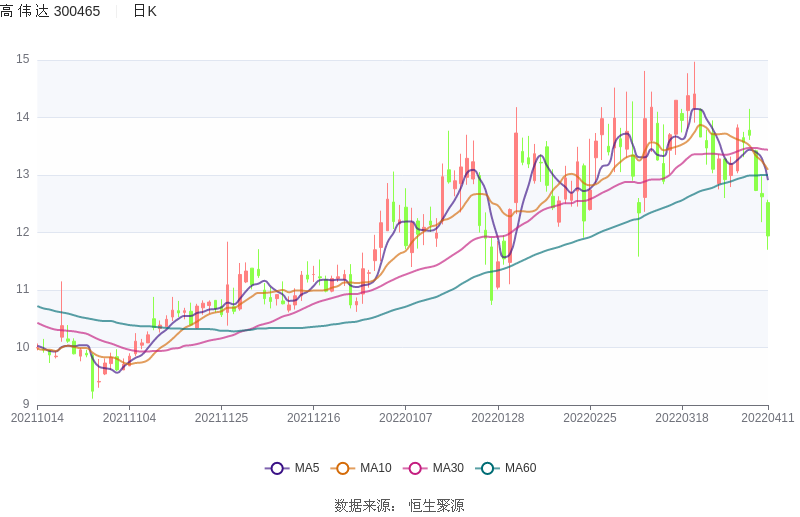Screen dimensions: 800x517
Task: Open the 恒生聚源 data source text
Action: pos(436,506)
